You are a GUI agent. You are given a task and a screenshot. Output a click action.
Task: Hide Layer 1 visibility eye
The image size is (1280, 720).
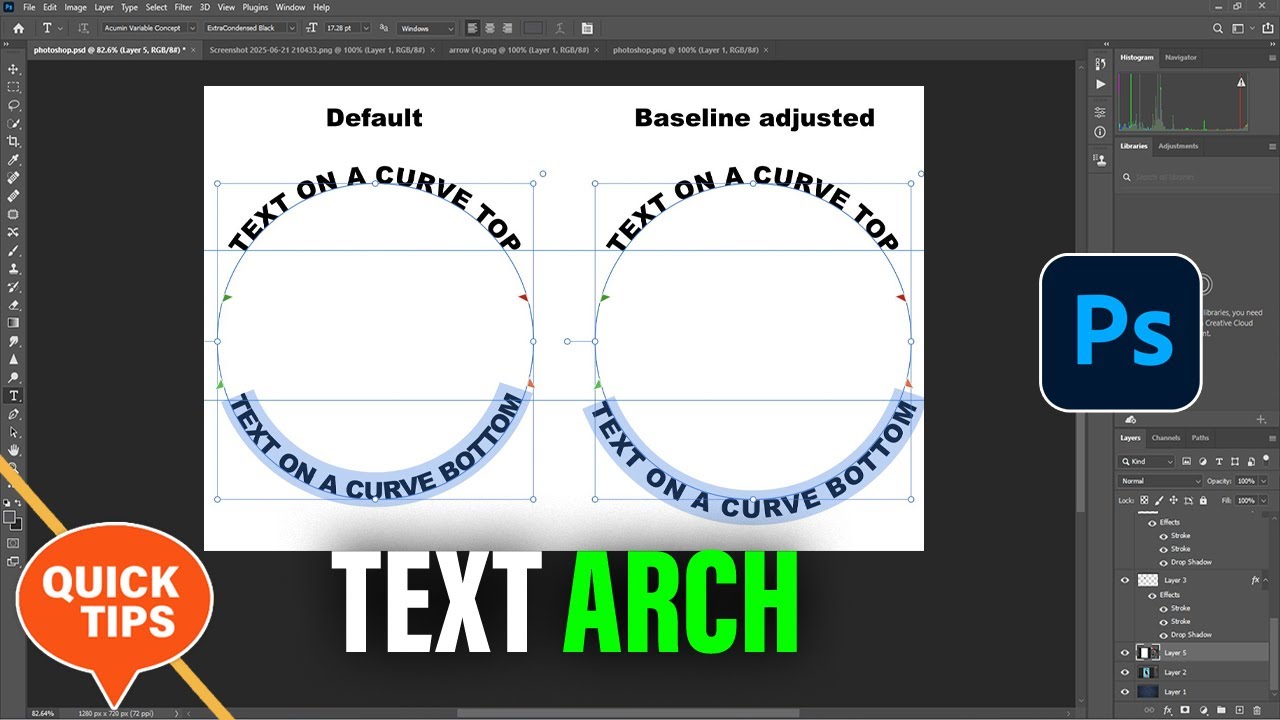1125,691
